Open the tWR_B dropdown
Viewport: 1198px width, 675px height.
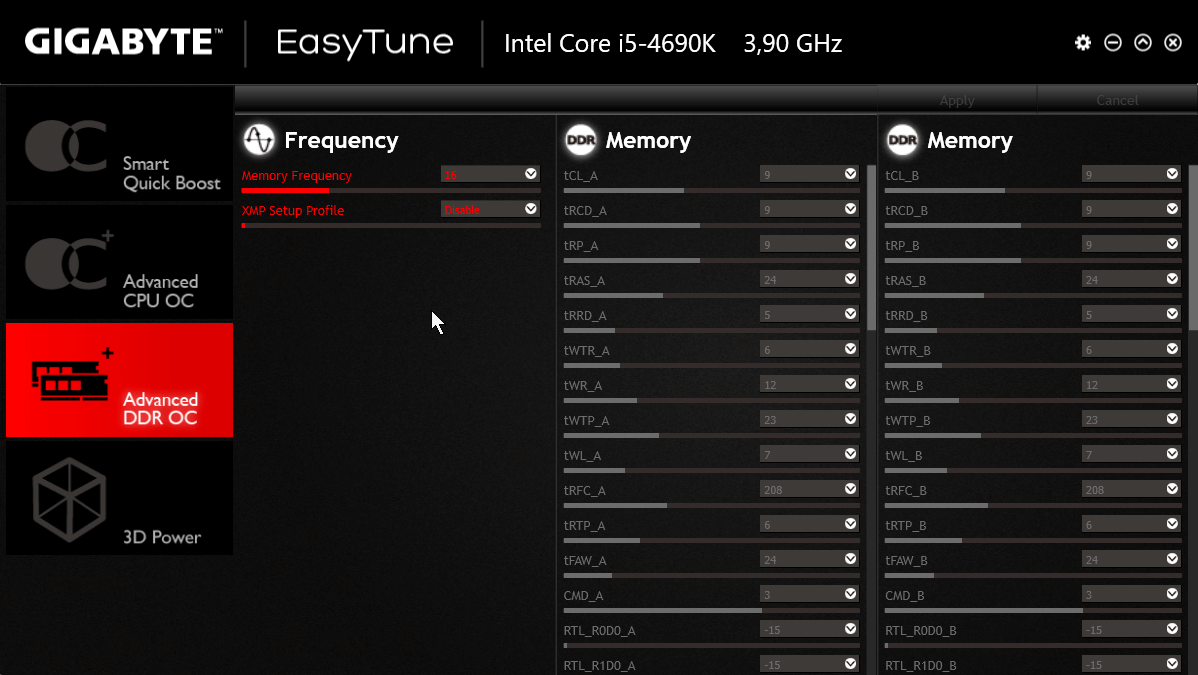[1131, 385]
